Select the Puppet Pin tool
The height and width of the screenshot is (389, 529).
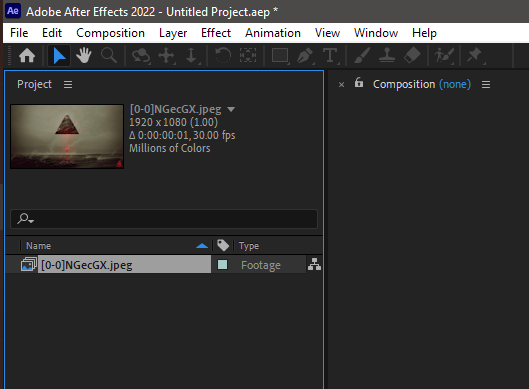(476, 56)
